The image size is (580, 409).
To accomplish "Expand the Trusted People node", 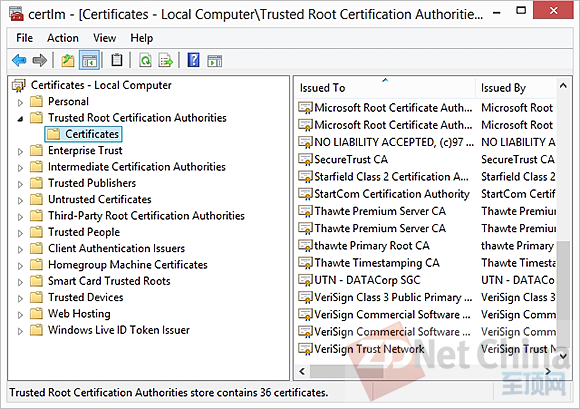I will (x=20, y=233).
